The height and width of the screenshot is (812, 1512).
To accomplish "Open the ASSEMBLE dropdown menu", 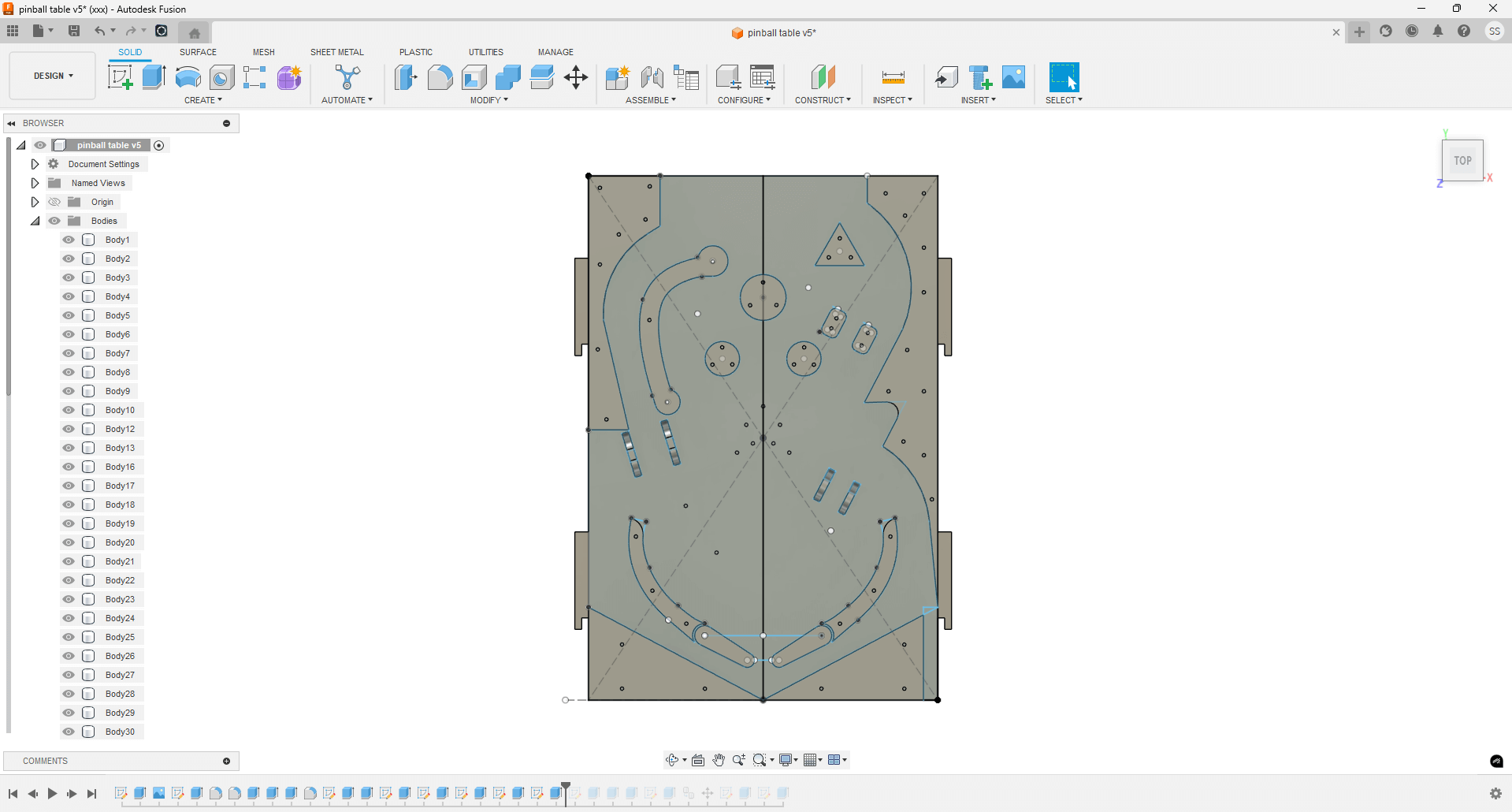I will click(x=651, y=100).
